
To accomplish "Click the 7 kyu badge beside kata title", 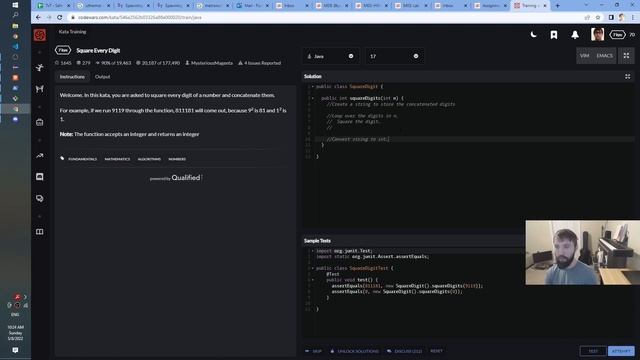I will coord(63,50).
